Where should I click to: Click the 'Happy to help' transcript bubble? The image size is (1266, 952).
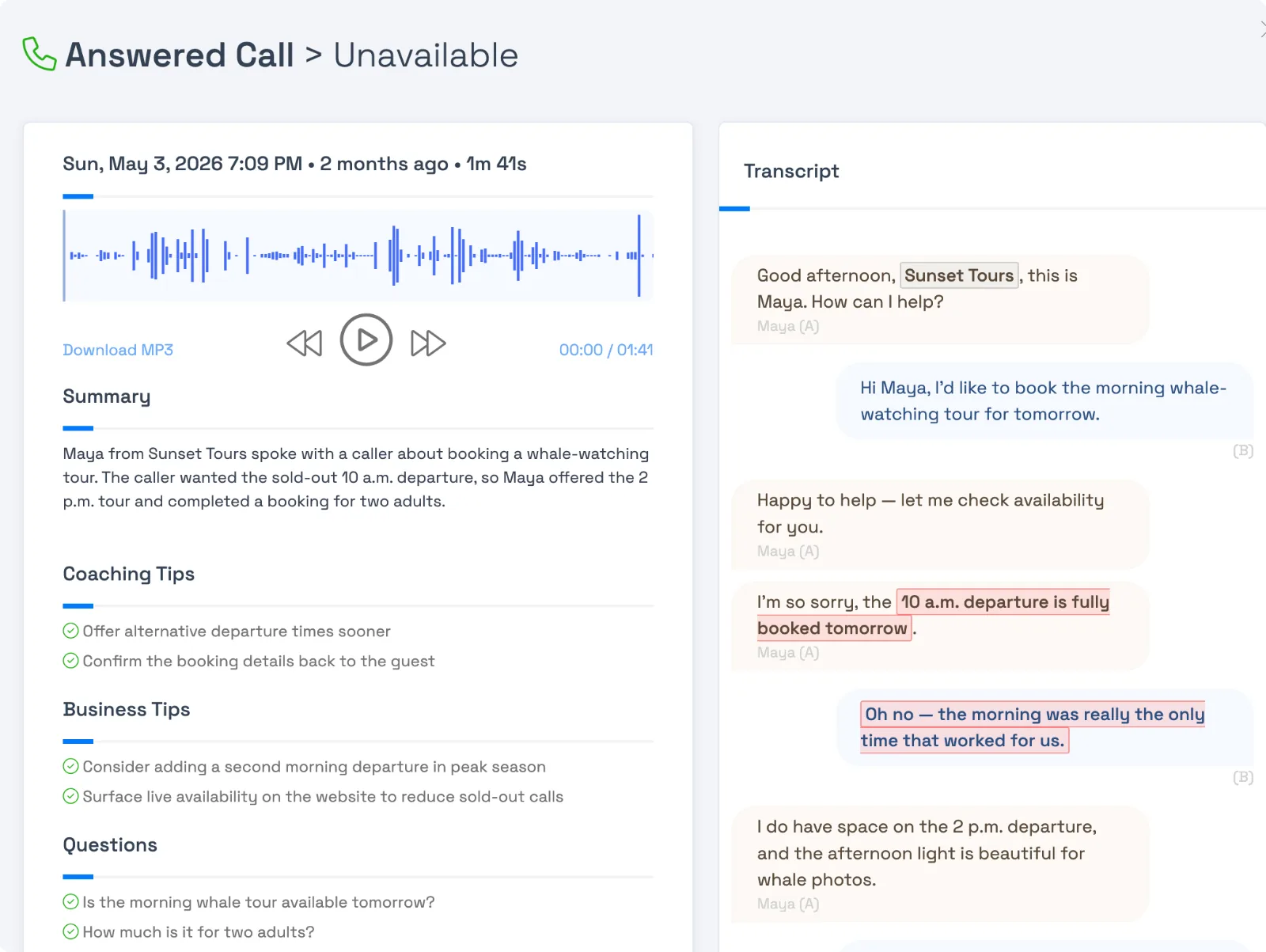tap(940, 525)
